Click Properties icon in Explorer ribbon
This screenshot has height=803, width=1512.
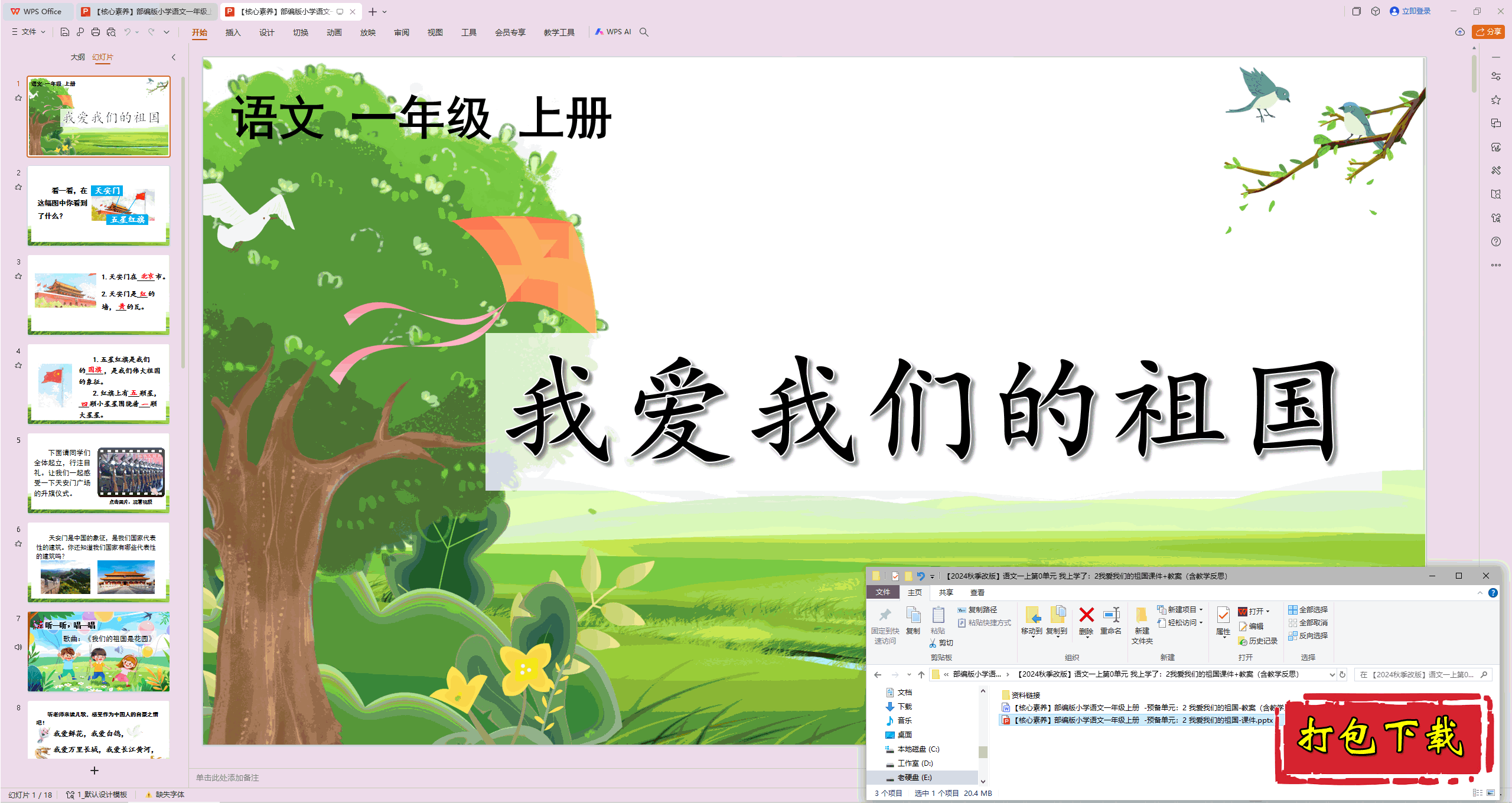tap(1223, 622)
